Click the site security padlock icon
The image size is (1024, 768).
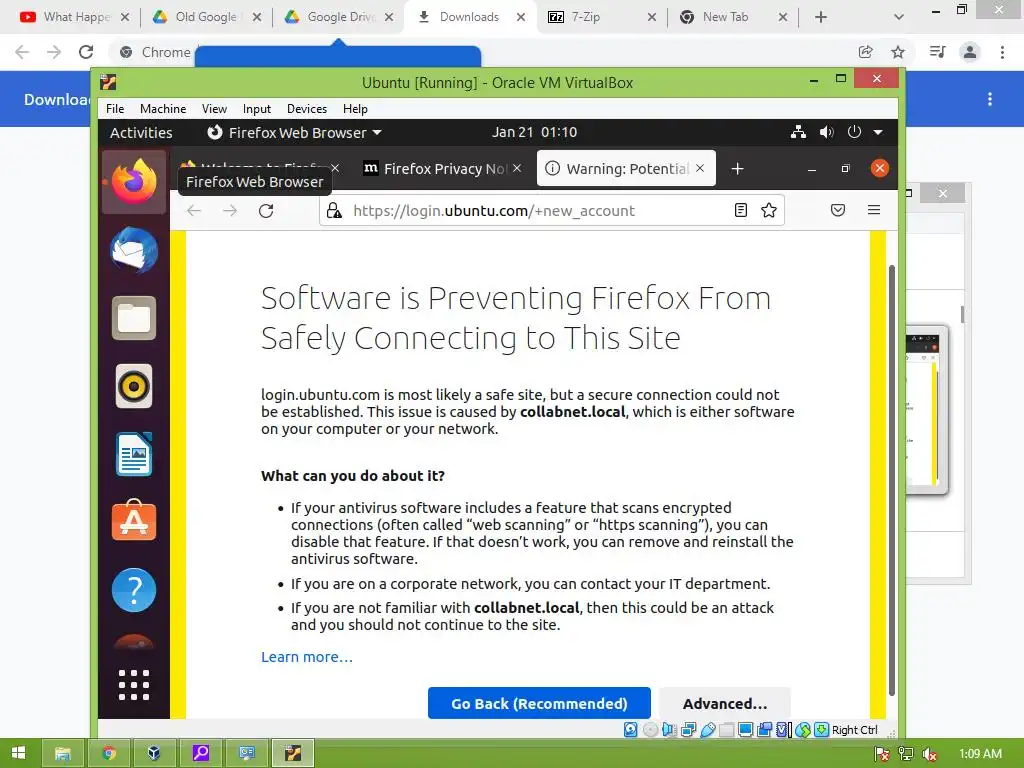(x=334, y=210)
